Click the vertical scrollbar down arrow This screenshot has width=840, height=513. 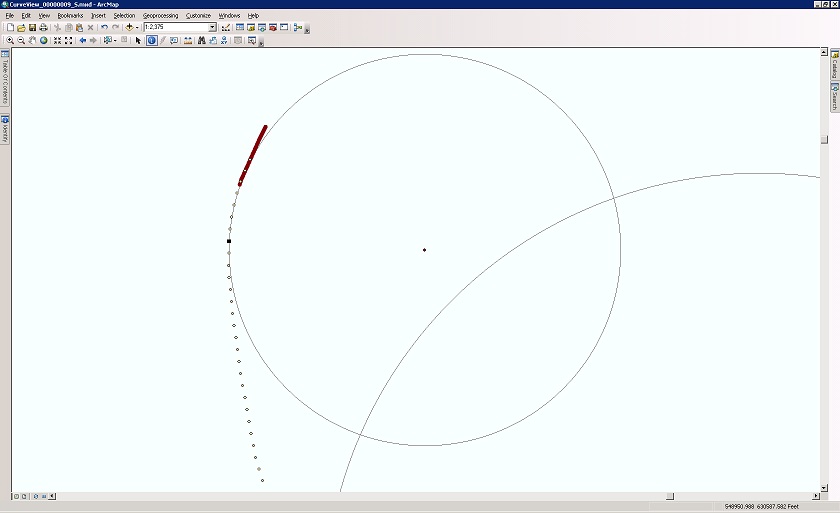(824, 488)
